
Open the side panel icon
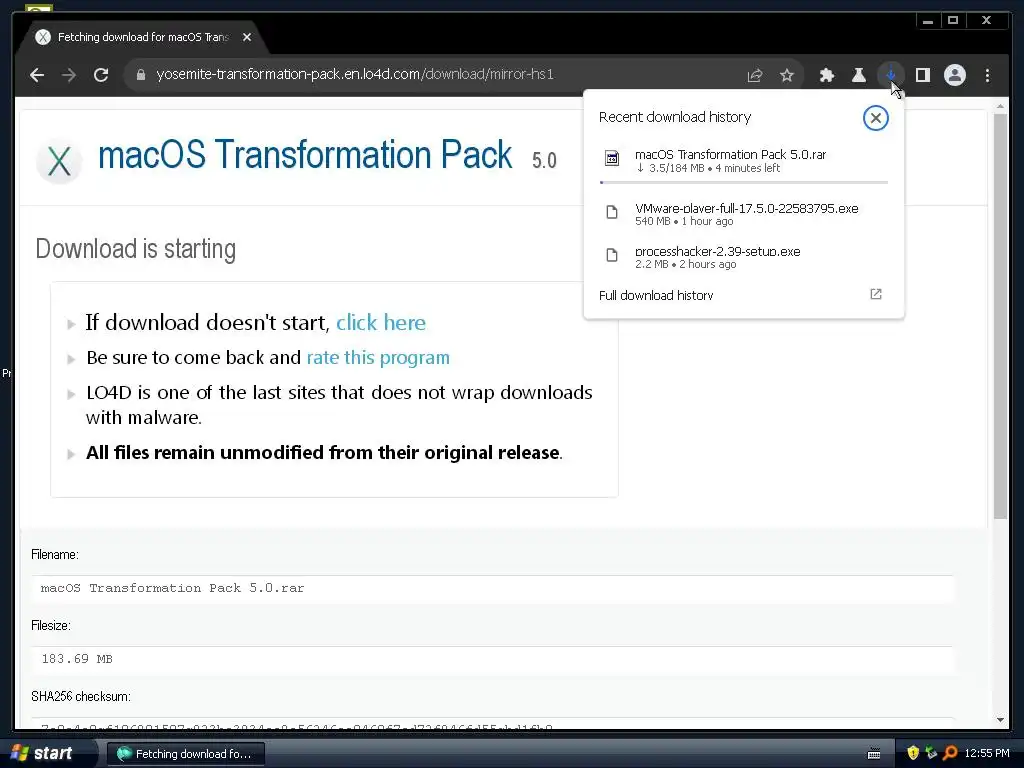click(923, 75)
